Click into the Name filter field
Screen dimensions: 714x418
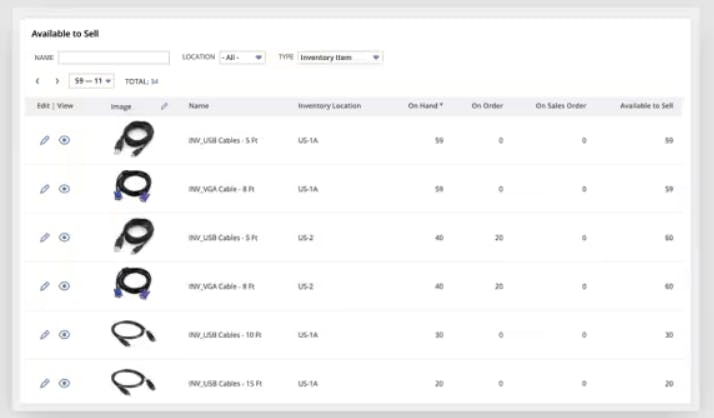114,57
